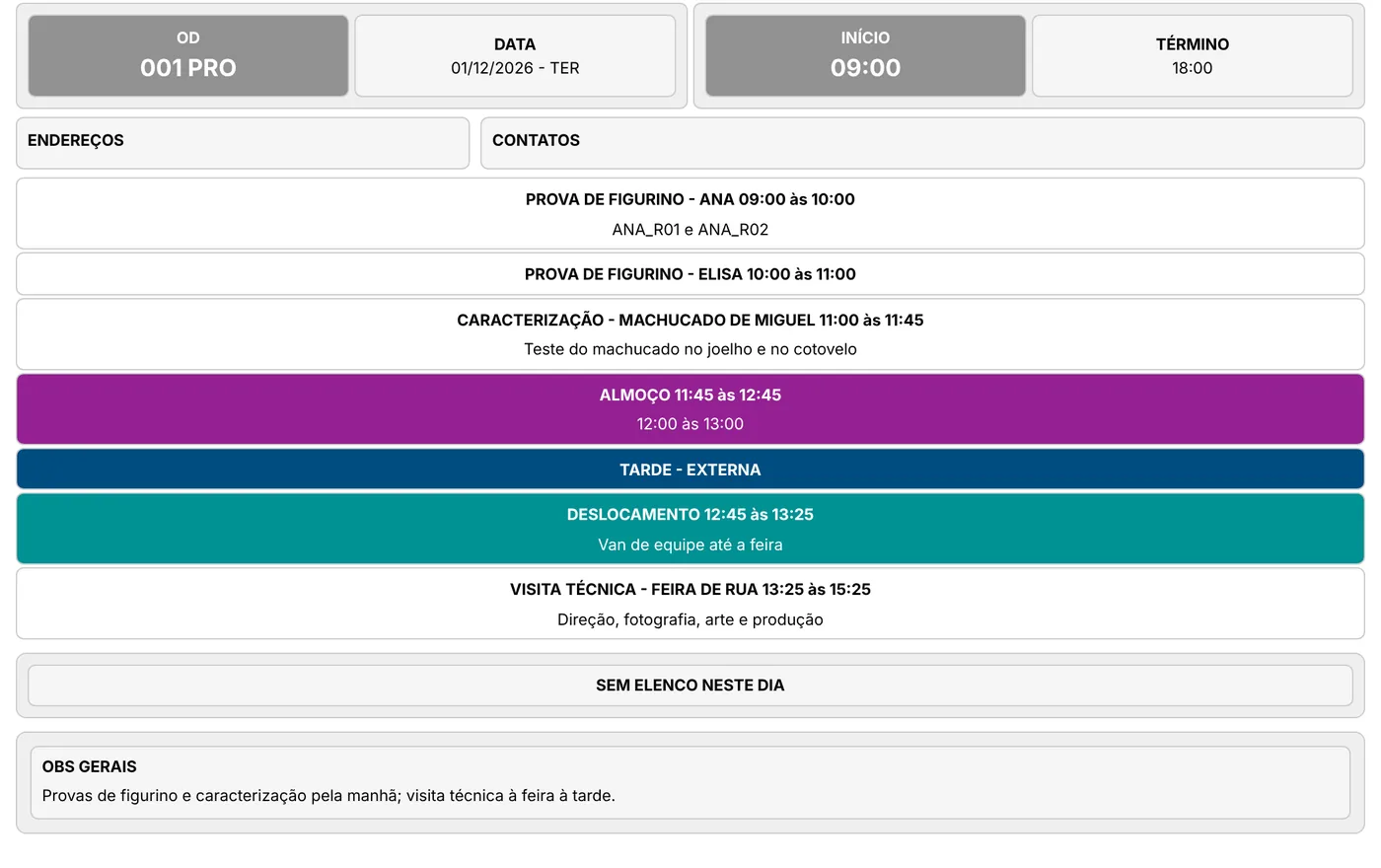Select "Teste do machucado no joelho e no cotovelo"
The height and width of the screenshot is (868, 1381).
690,349
